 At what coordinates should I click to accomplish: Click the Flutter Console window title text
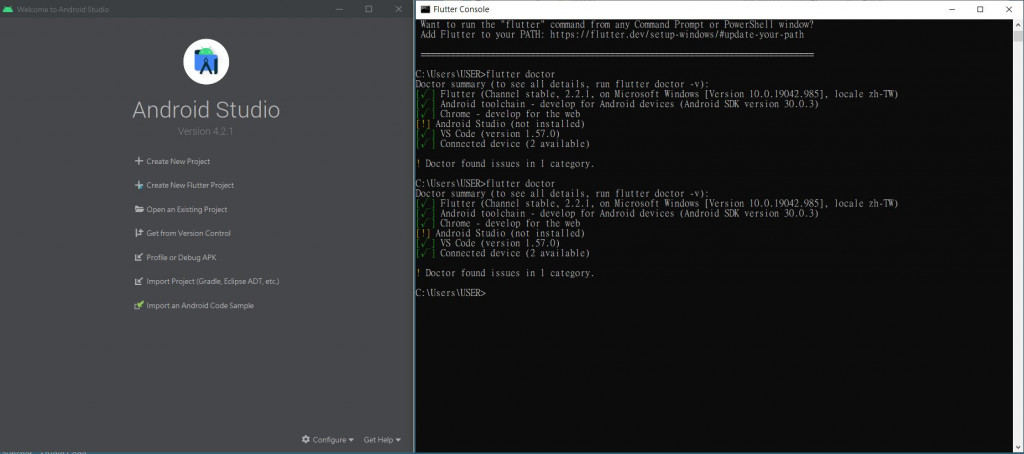[x=461, y=9]
